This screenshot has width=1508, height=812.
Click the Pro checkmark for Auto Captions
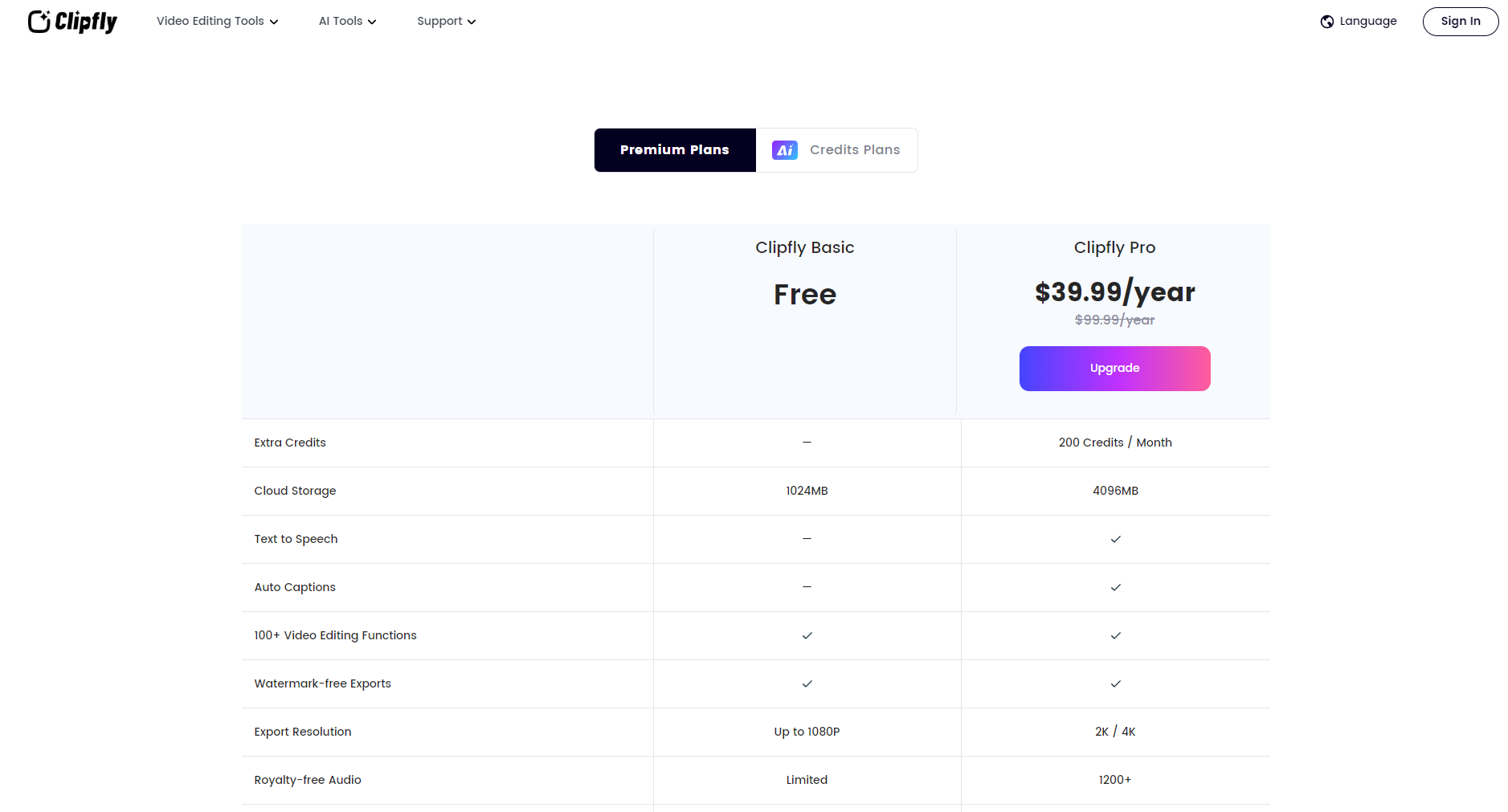pyautogui.click(x=1115, y=587)
